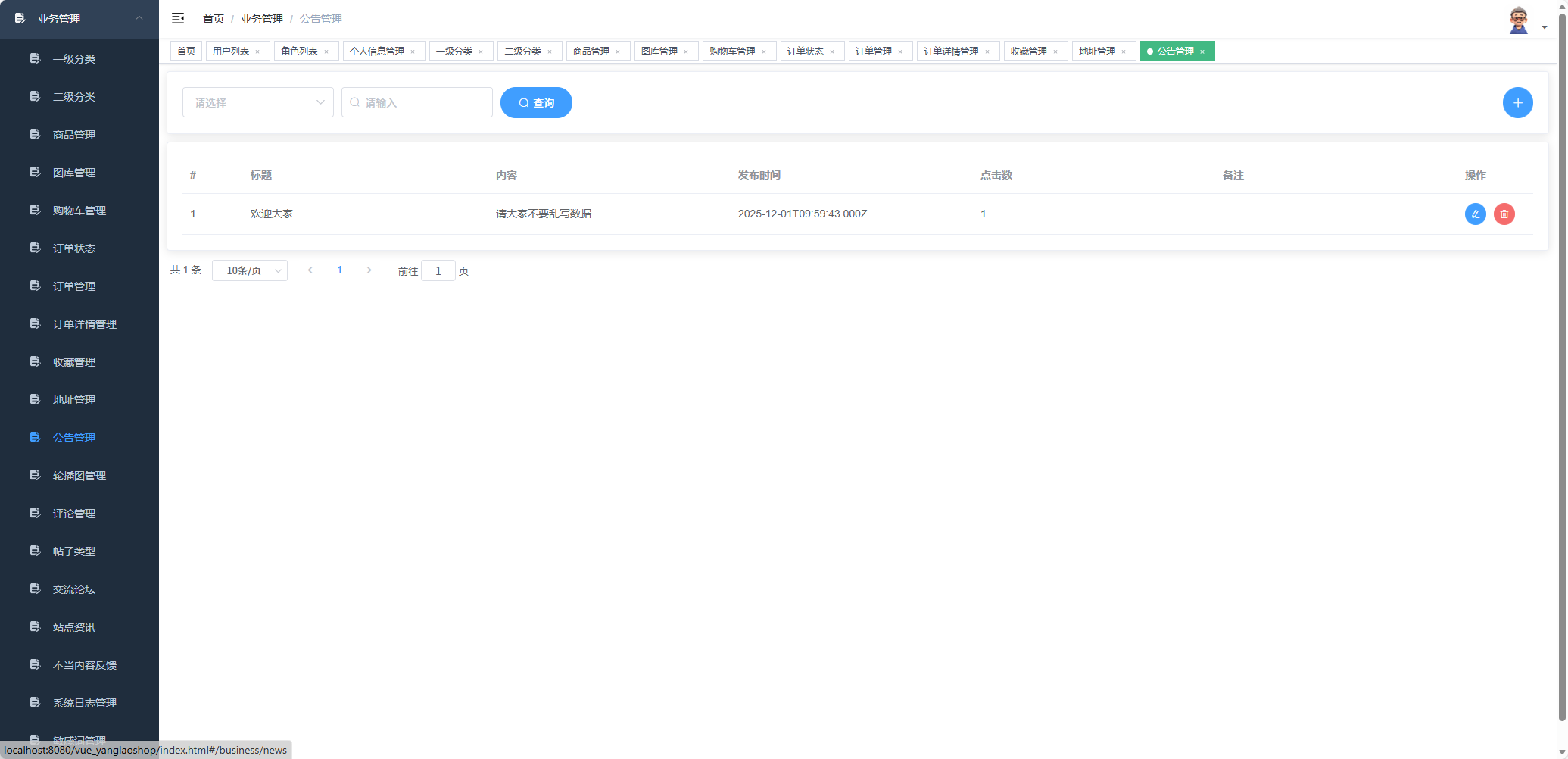Open 交流论坛 from the sidebar
The image size is (1568, 759).
point(79,589)
